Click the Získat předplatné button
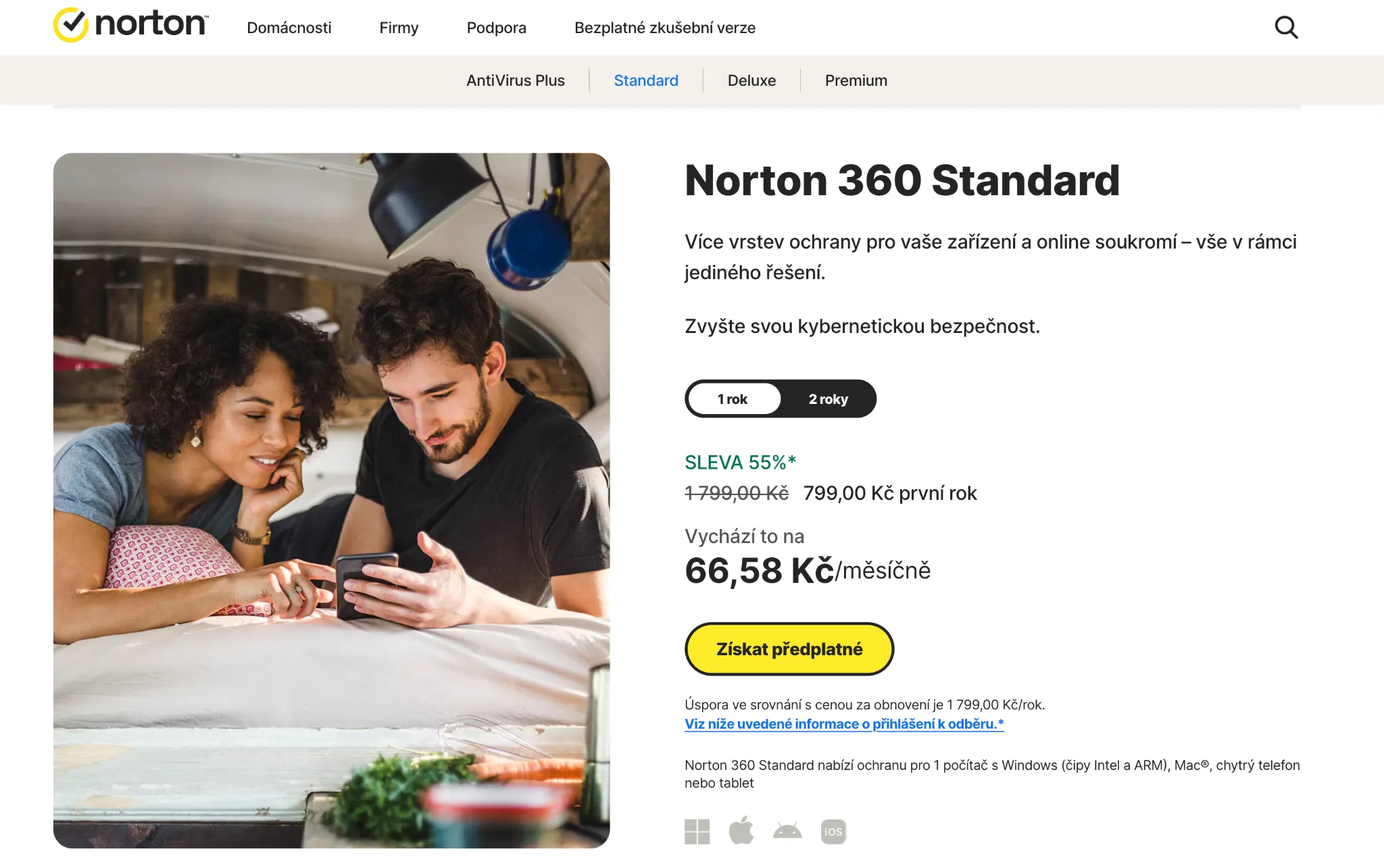 [789, 648]
